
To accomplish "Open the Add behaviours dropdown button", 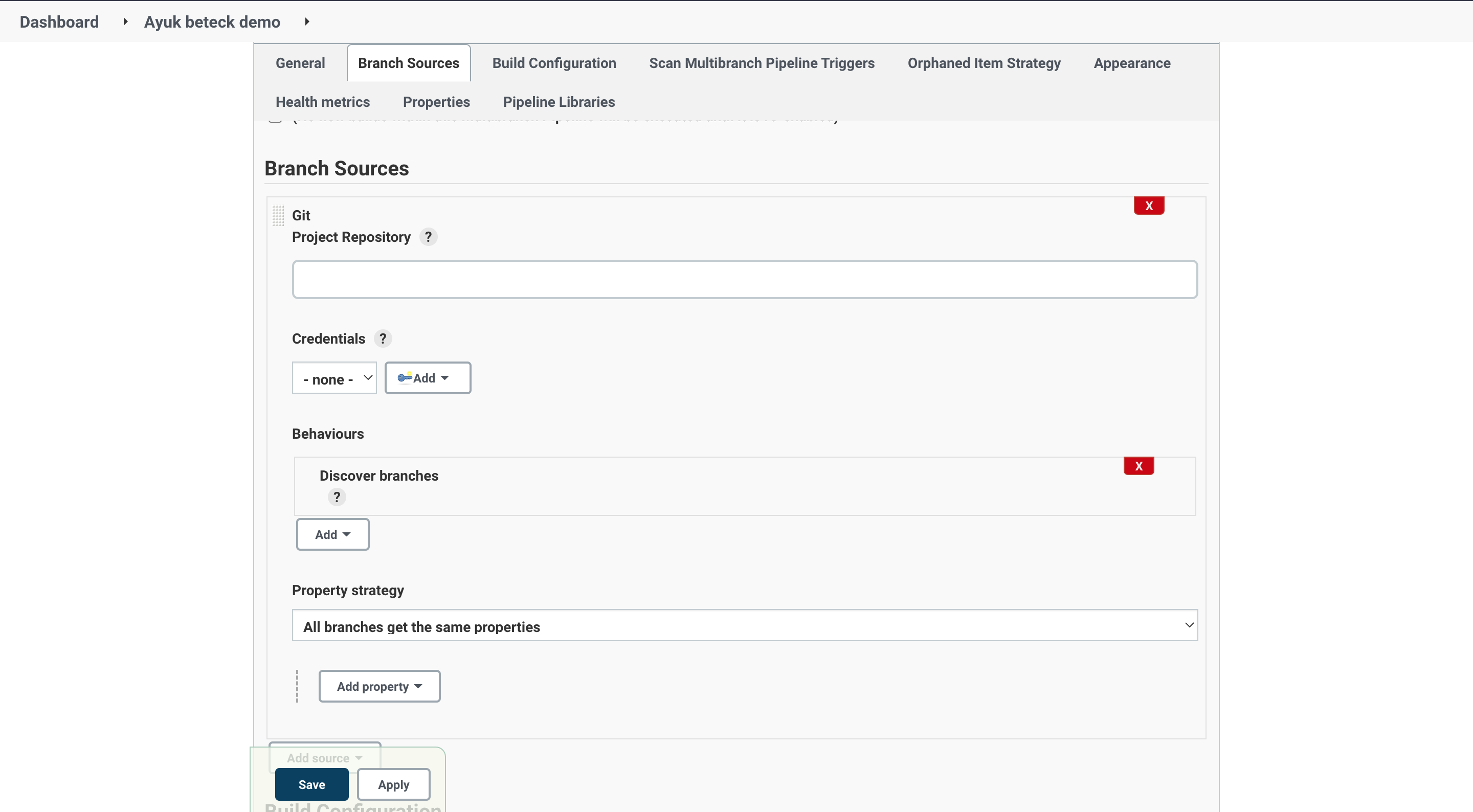I will 332,535.
